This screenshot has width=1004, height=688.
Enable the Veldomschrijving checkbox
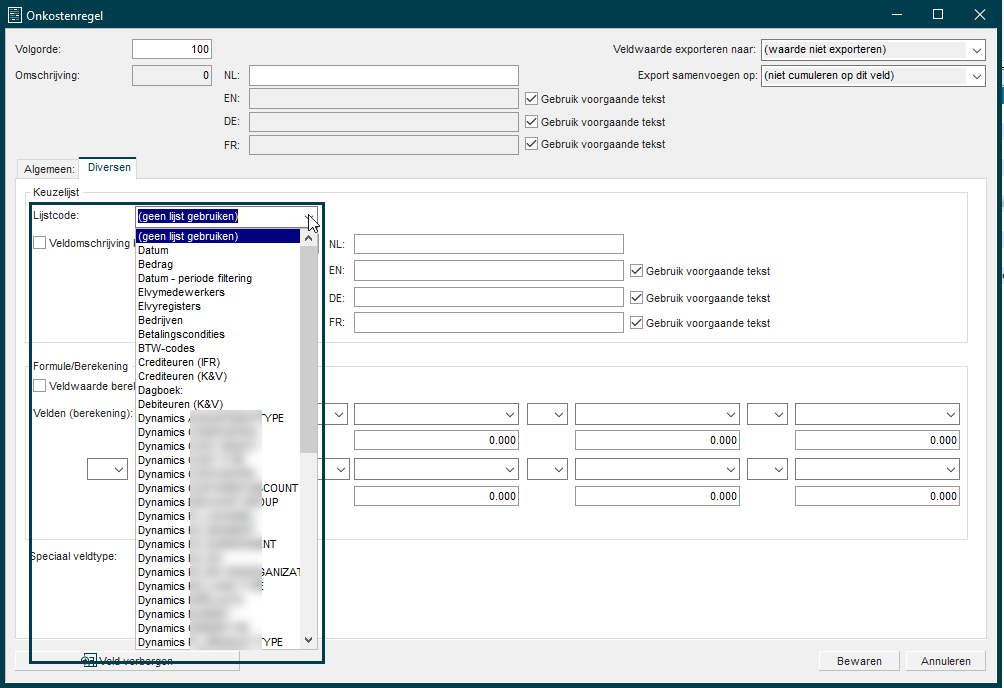40,243
